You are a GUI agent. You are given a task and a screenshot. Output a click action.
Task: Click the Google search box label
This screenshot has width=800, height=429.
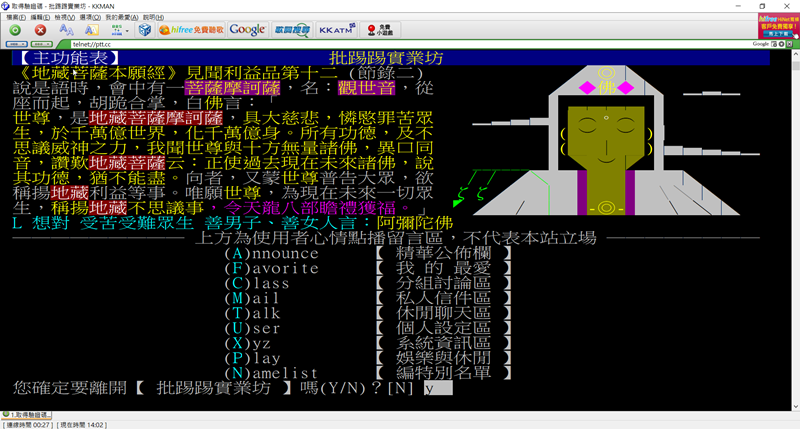click(x=760, y=44)
